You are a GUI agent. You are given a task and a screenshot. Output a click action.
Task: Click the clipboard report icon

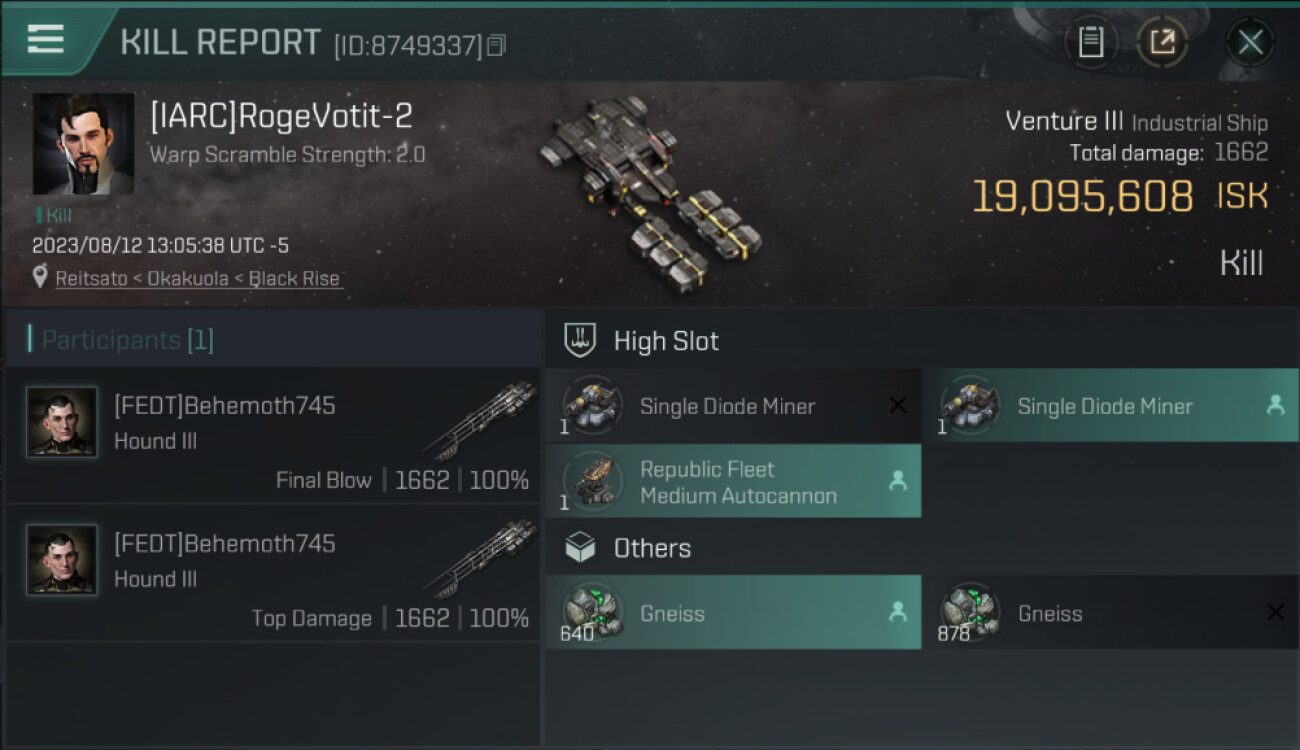coord(1091,42)
